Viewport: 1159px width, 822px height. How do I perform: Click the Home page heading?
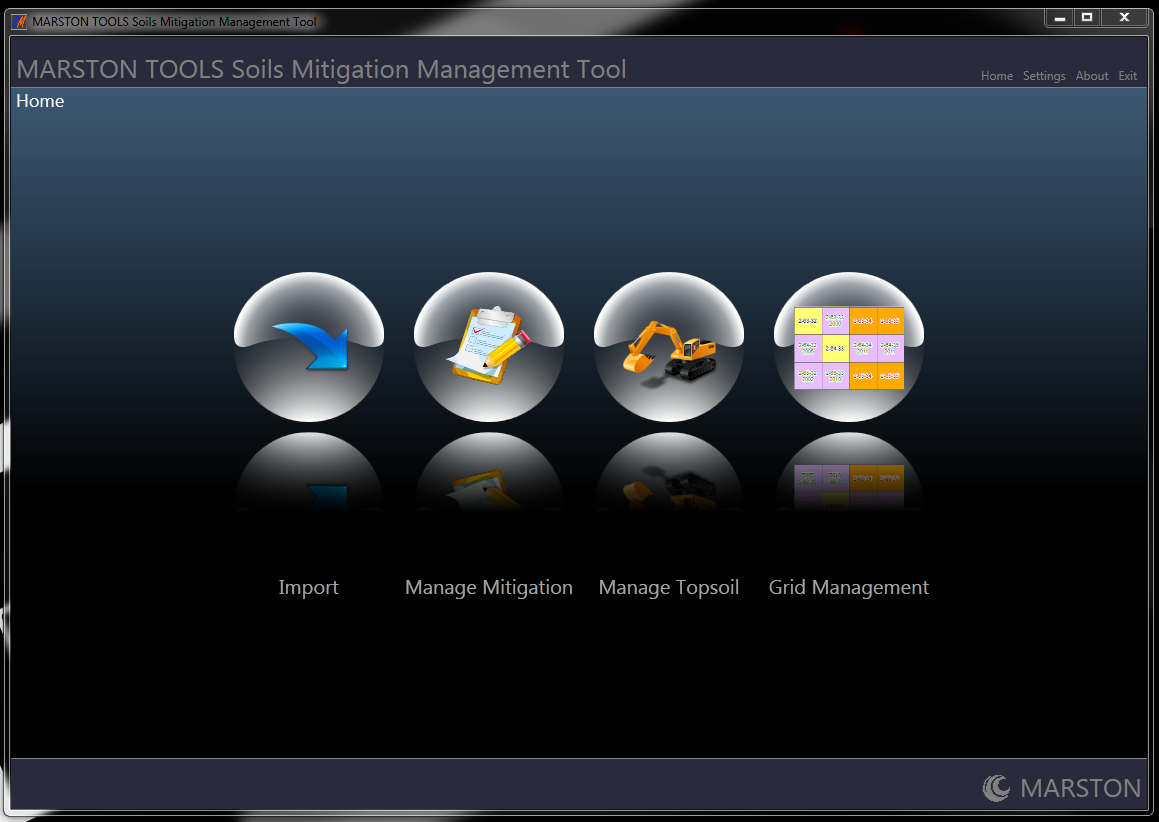(x=40, y=101)
